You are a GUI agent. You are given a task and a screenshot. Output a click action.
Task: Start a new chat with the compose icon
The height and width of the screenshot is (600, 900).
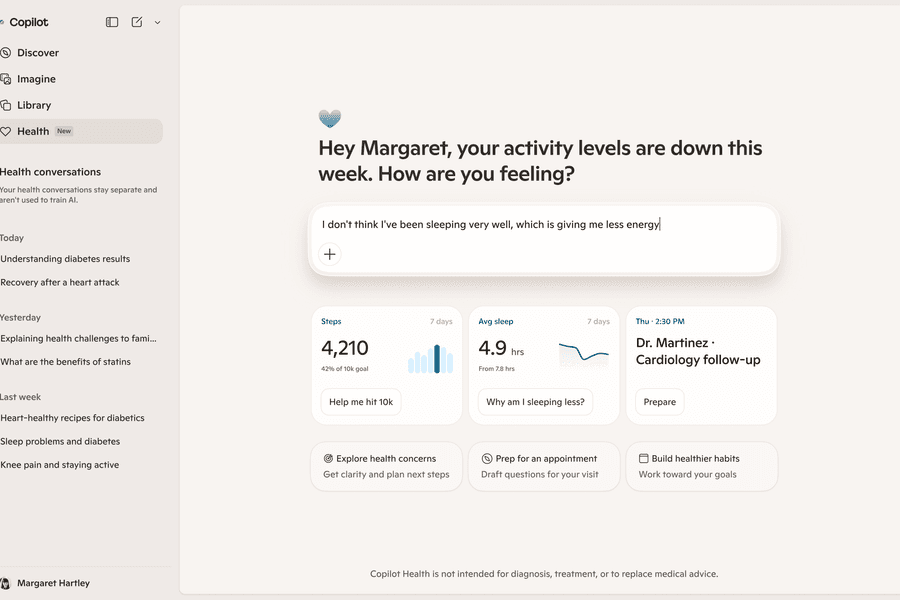click(135, 21)
